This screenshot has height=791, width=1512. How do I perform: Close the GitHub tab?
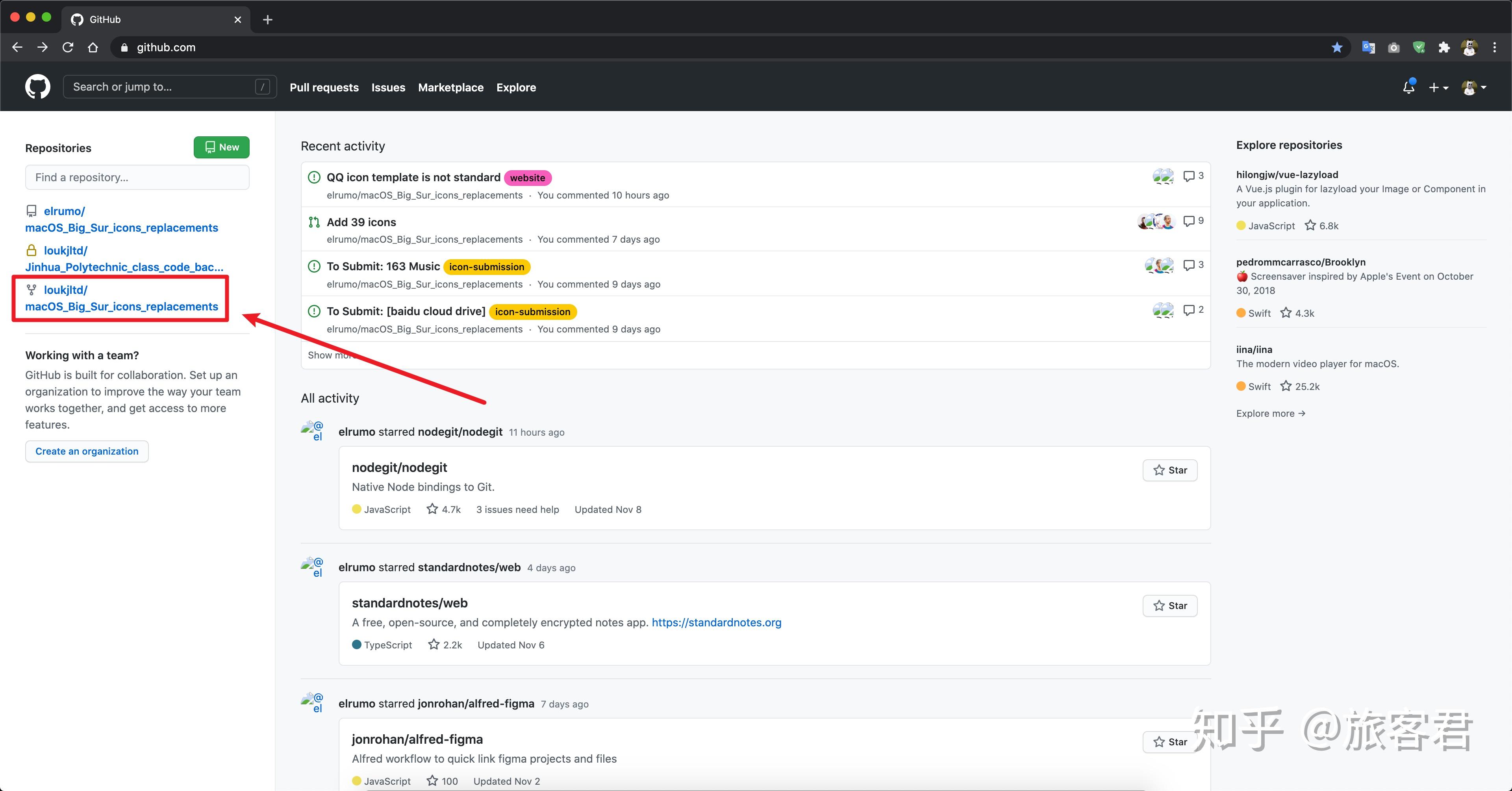coord(238,19)
